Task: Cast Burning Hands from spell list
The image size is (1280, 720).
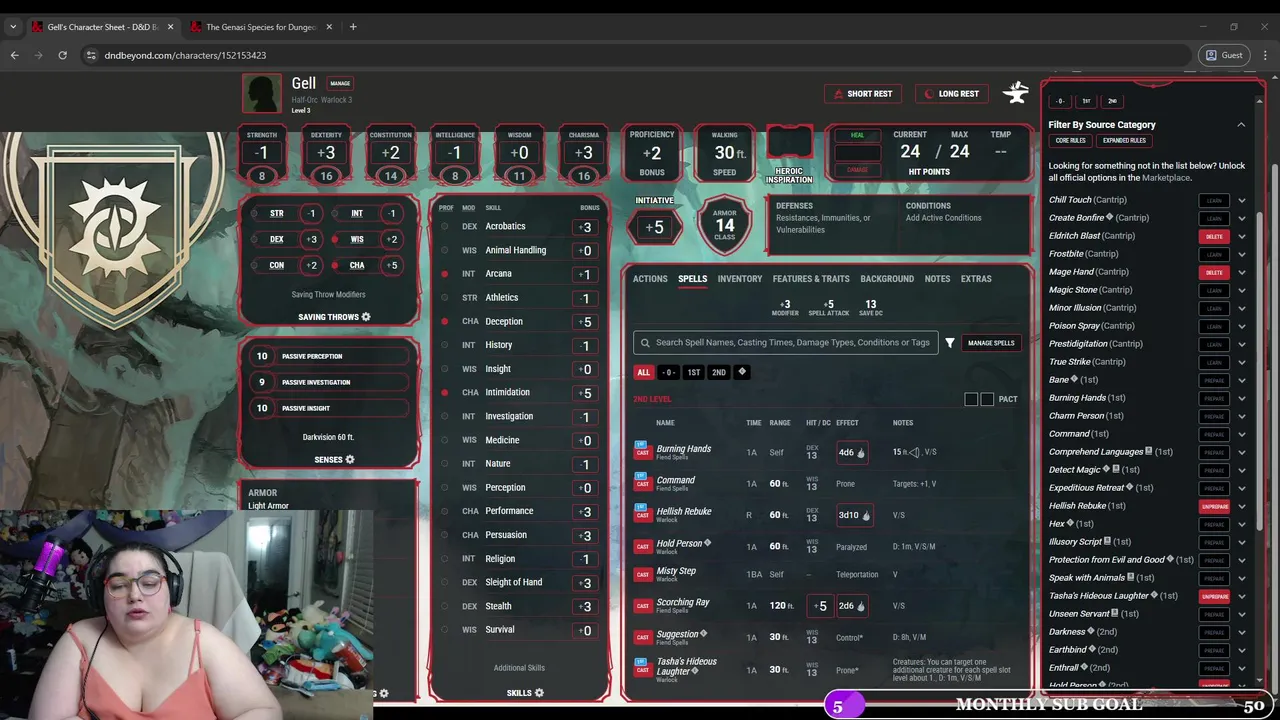Action: [x=642, y=452]
